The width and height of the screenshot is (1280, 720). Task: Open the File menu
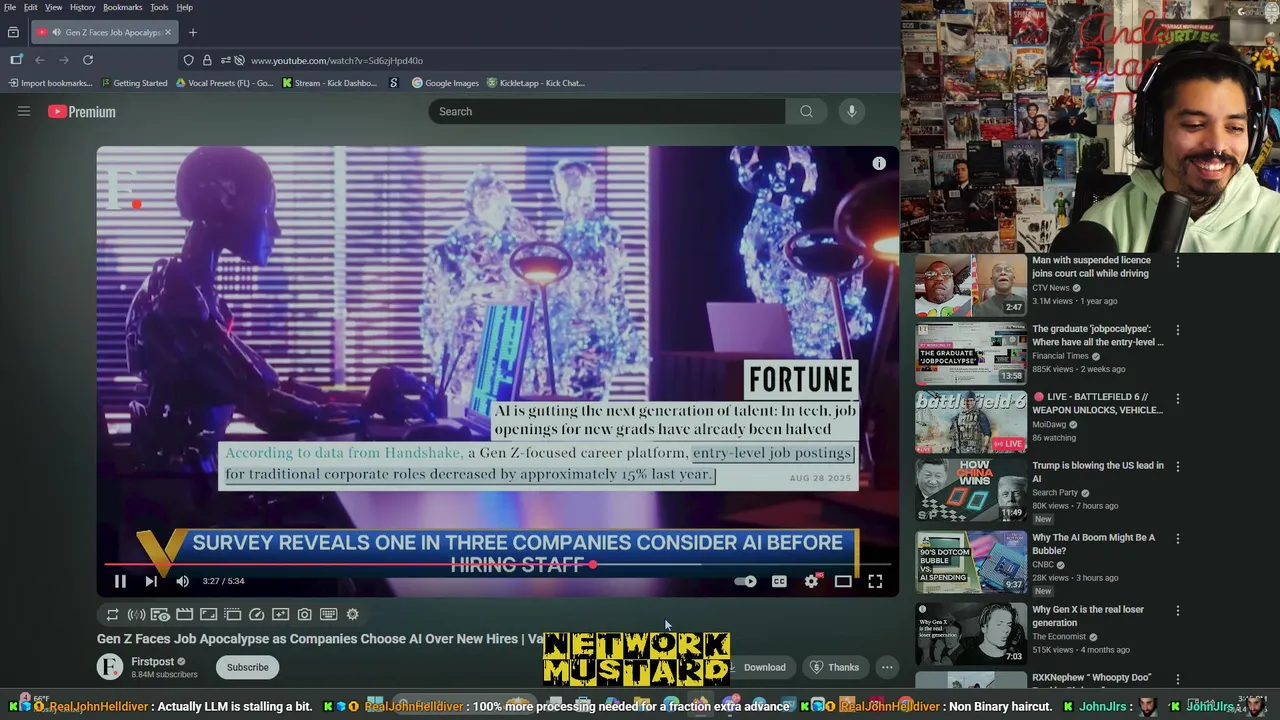(x=10, y=7)
